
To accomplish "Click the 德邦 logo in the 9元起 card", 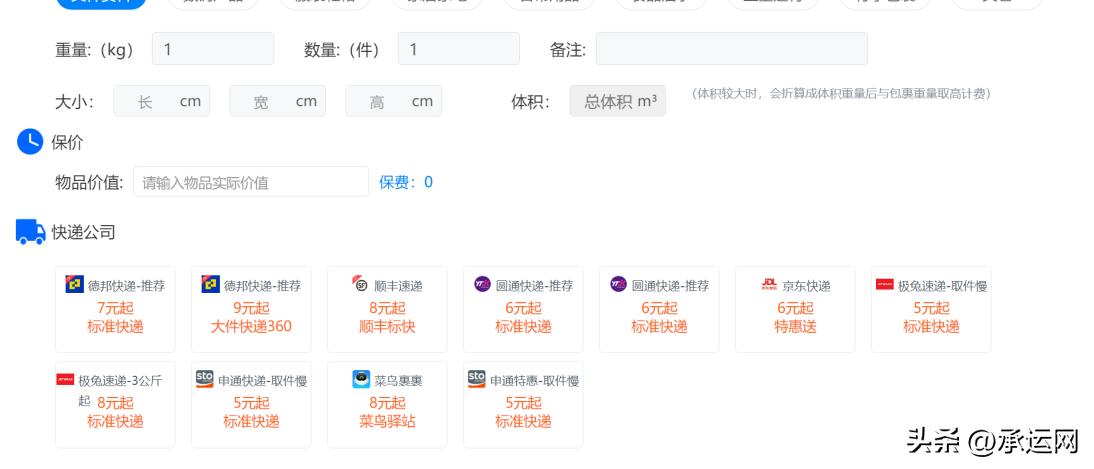I will (211, 284).
